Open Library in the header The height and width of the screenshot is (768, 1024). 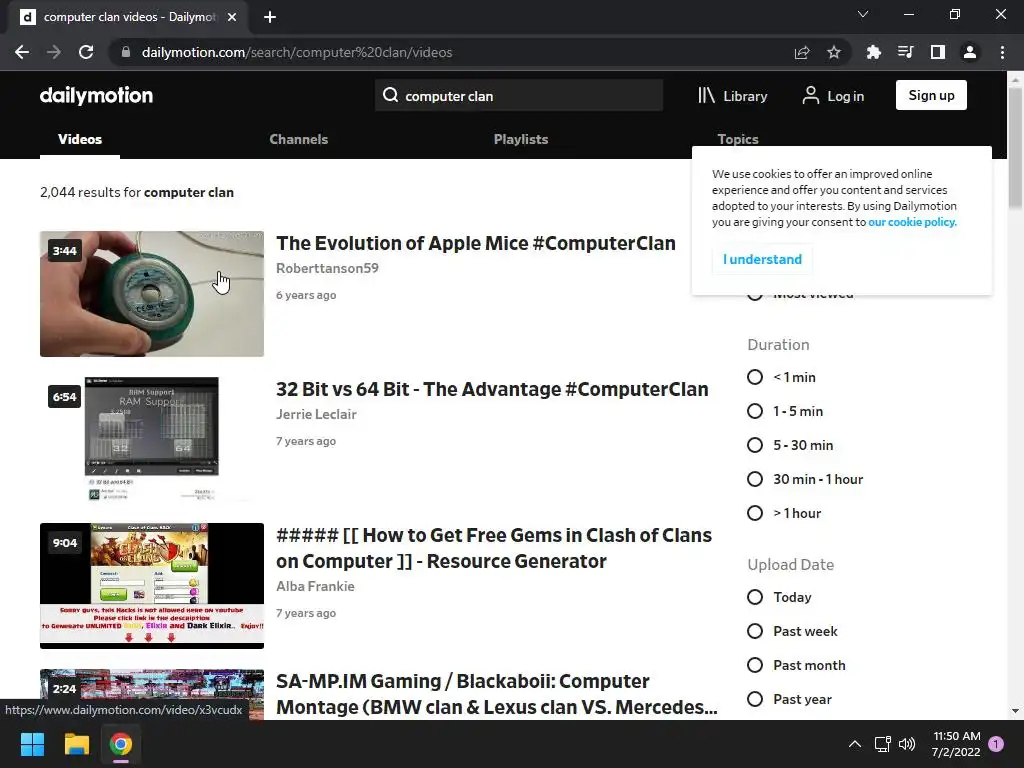pos(732,96)
